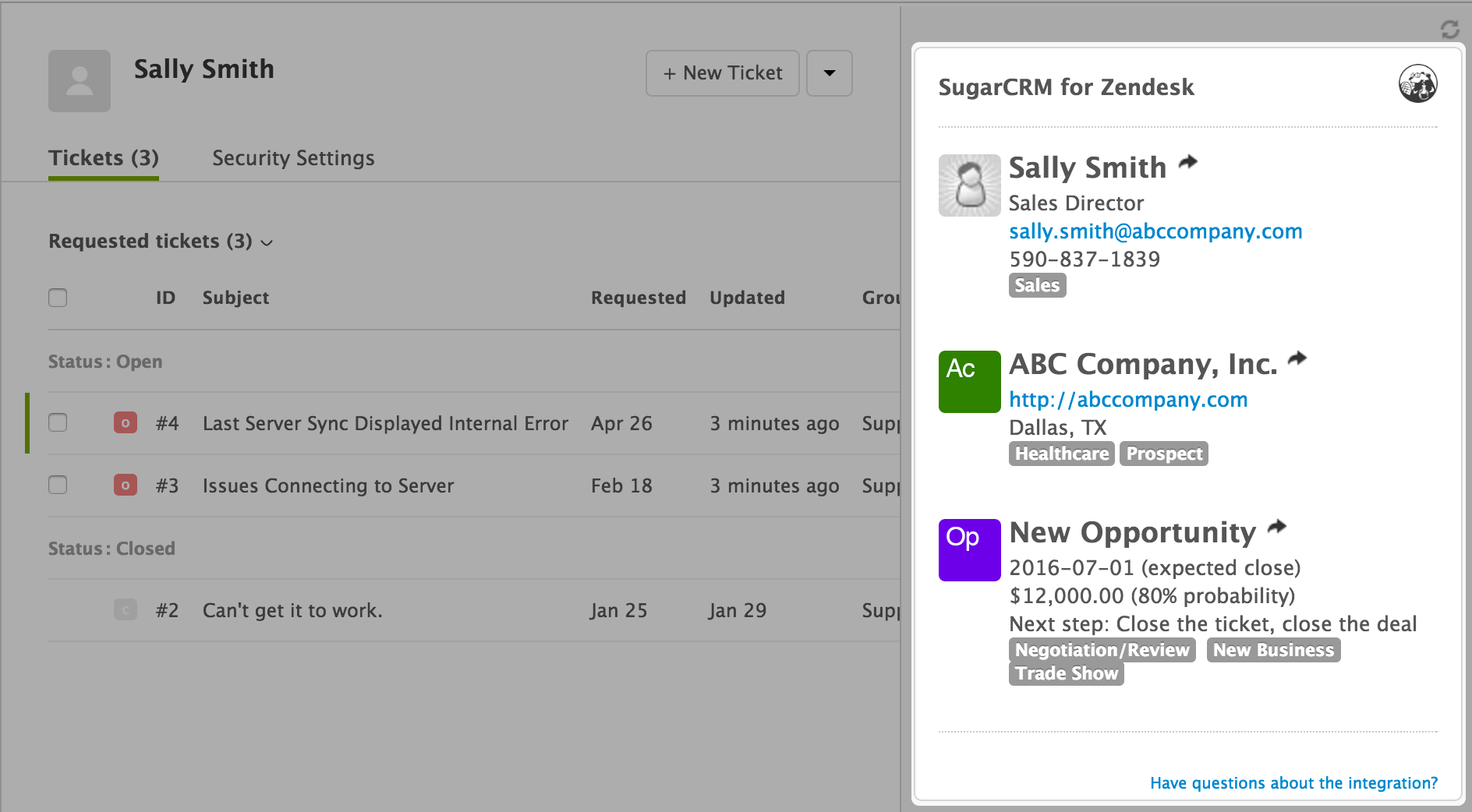Click Sally Smith contact photo in SugarCRM panel
Screen dimensions: 1472x812
pos(969,185)
